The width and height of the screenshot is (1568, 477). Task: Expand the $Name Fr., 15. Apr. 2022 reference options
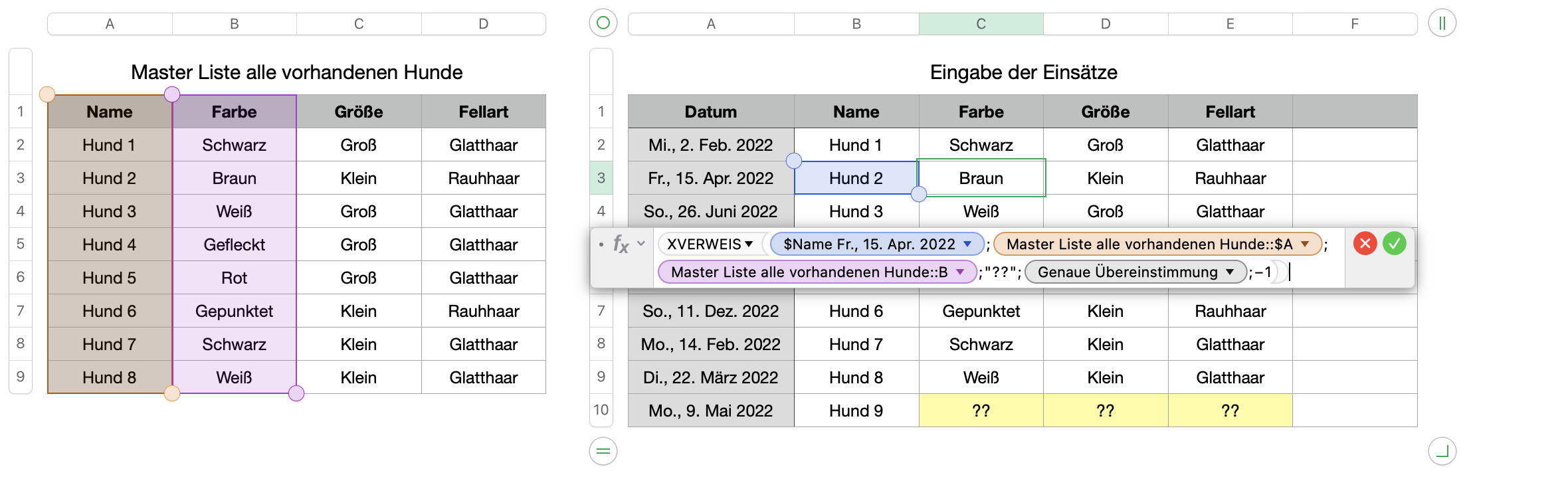point(967,244)
